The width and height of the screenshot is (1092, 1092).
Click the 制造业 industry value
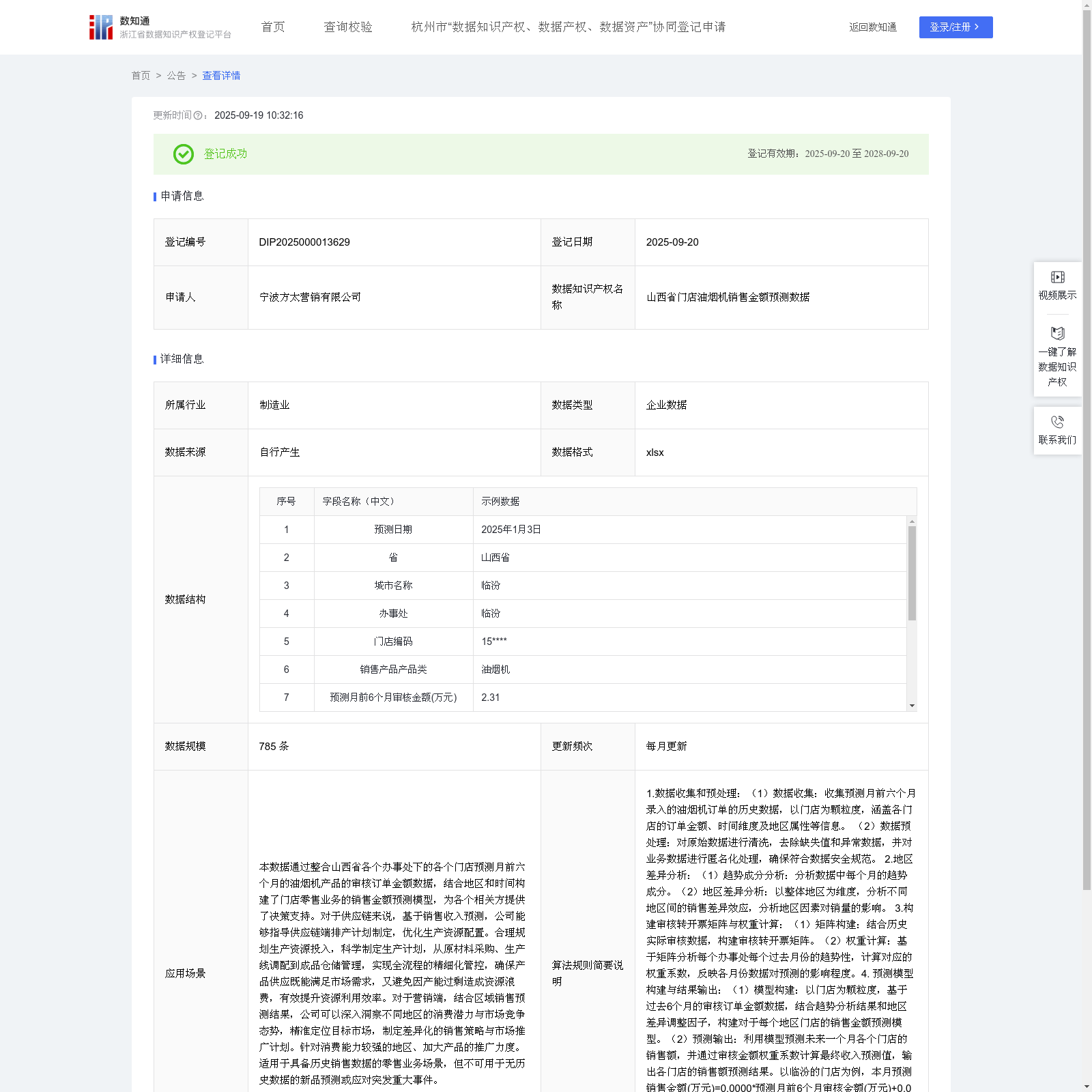274,405
